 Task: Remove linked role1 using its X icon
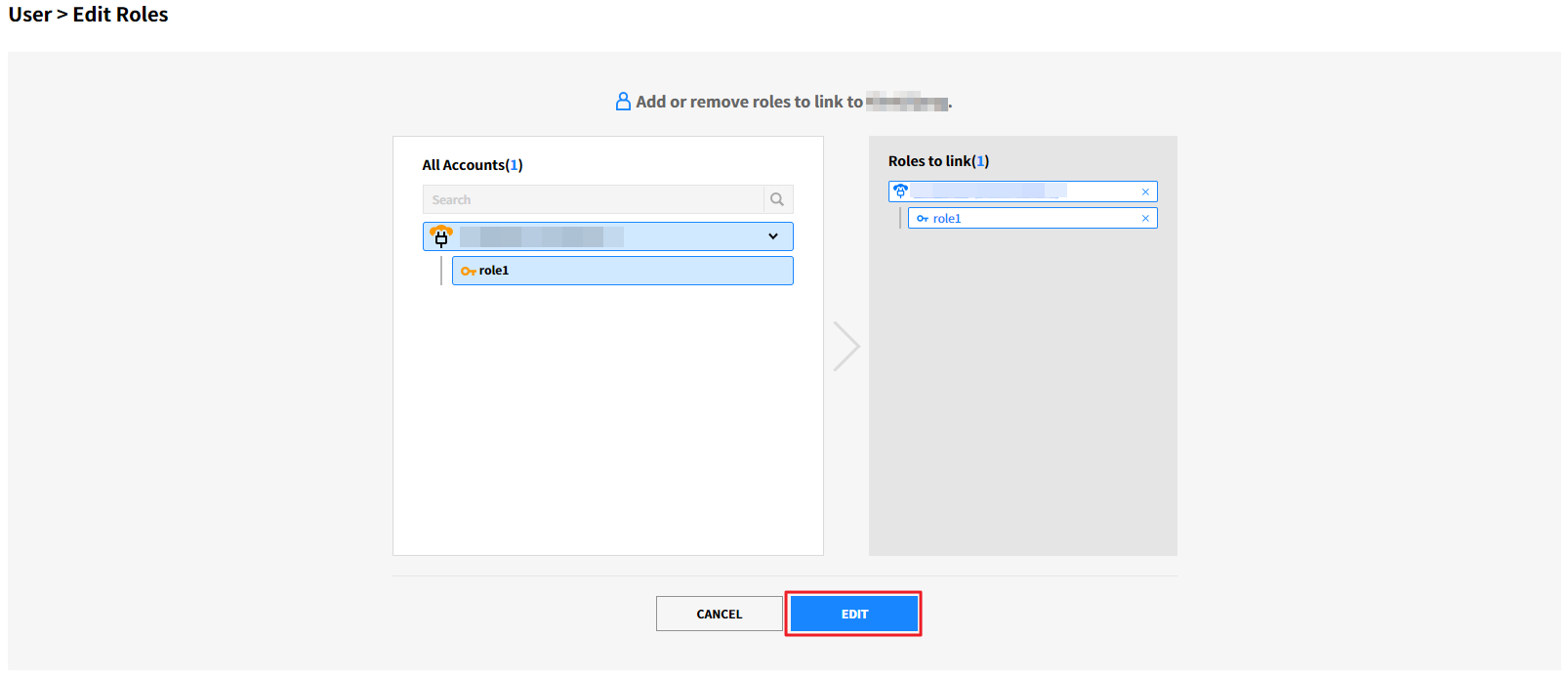coord(1145,219)
